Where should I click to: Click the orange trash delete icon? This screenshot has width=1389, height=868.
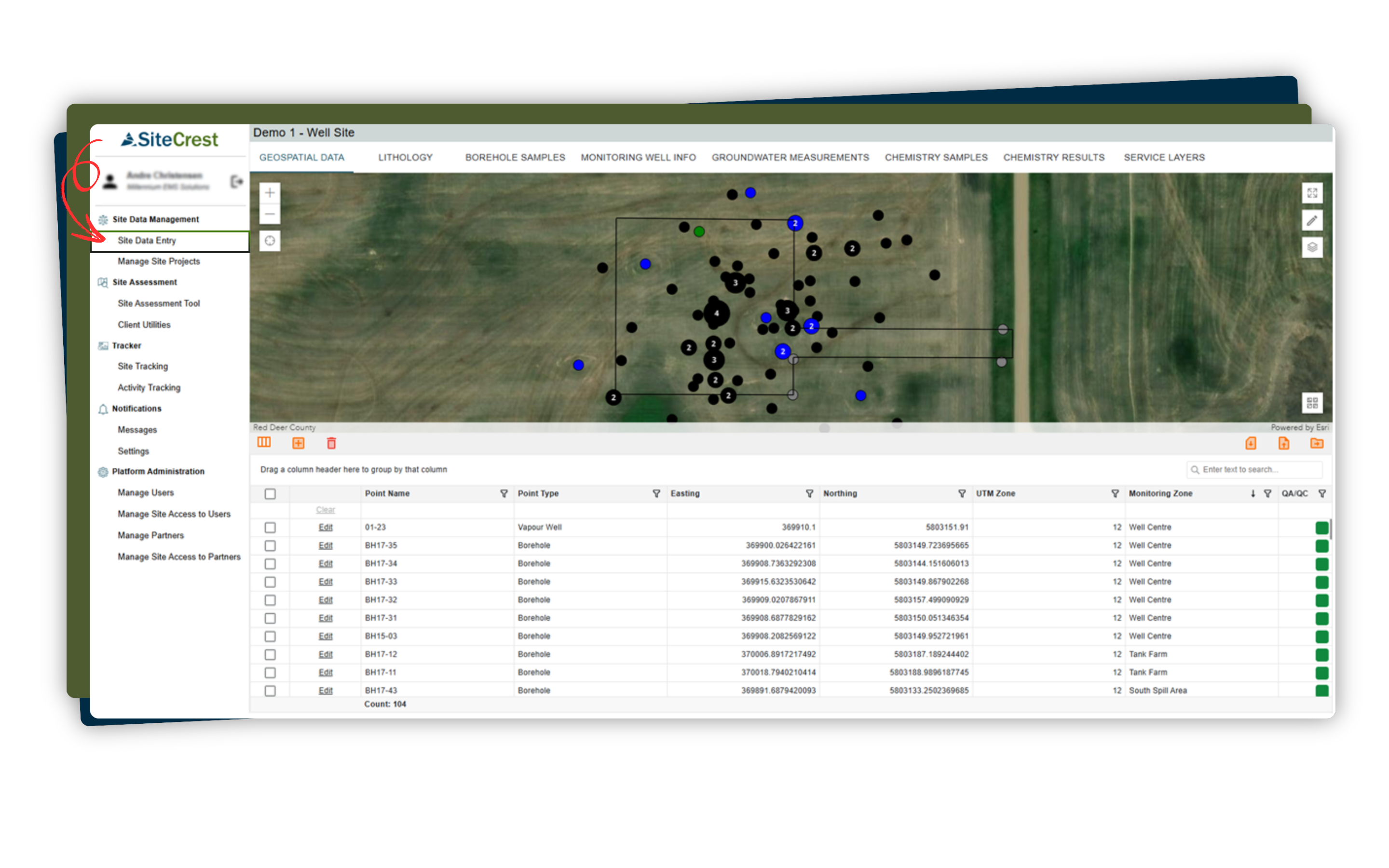tap(331, 443)
